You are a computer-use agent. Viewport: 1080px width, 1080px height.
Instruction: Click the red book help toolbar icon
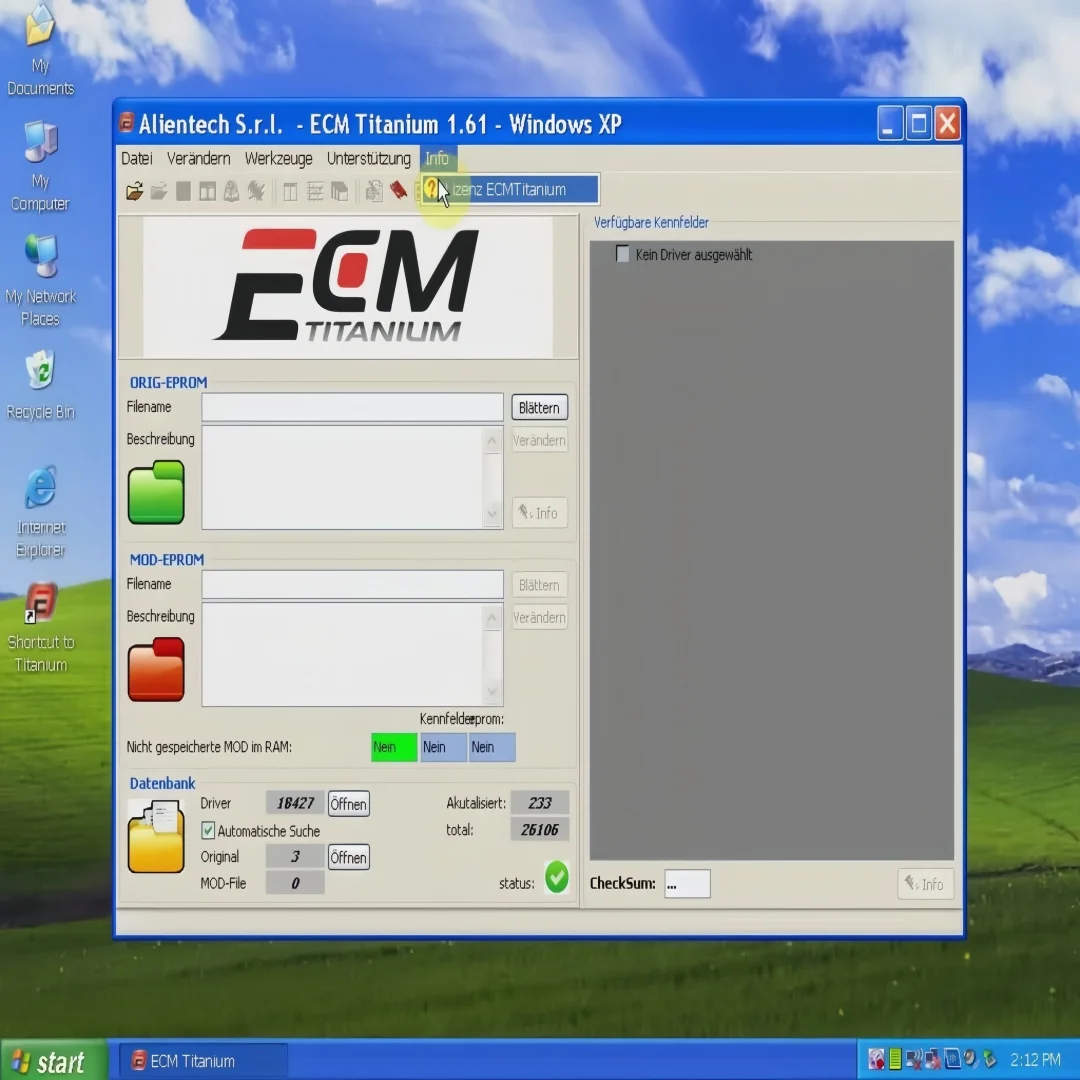tap(399, 190)
